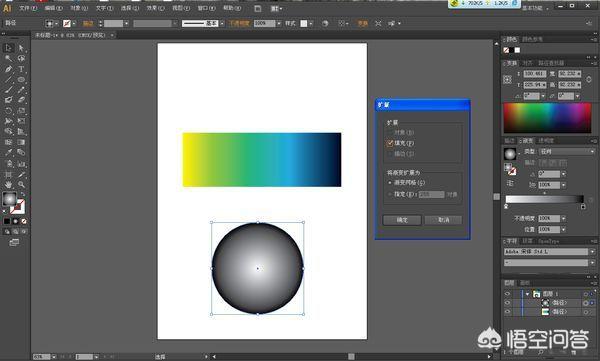The image size is (600, 361).
Task: Select the 指定 (Specify) radio option
Action: tap(390, 194)
